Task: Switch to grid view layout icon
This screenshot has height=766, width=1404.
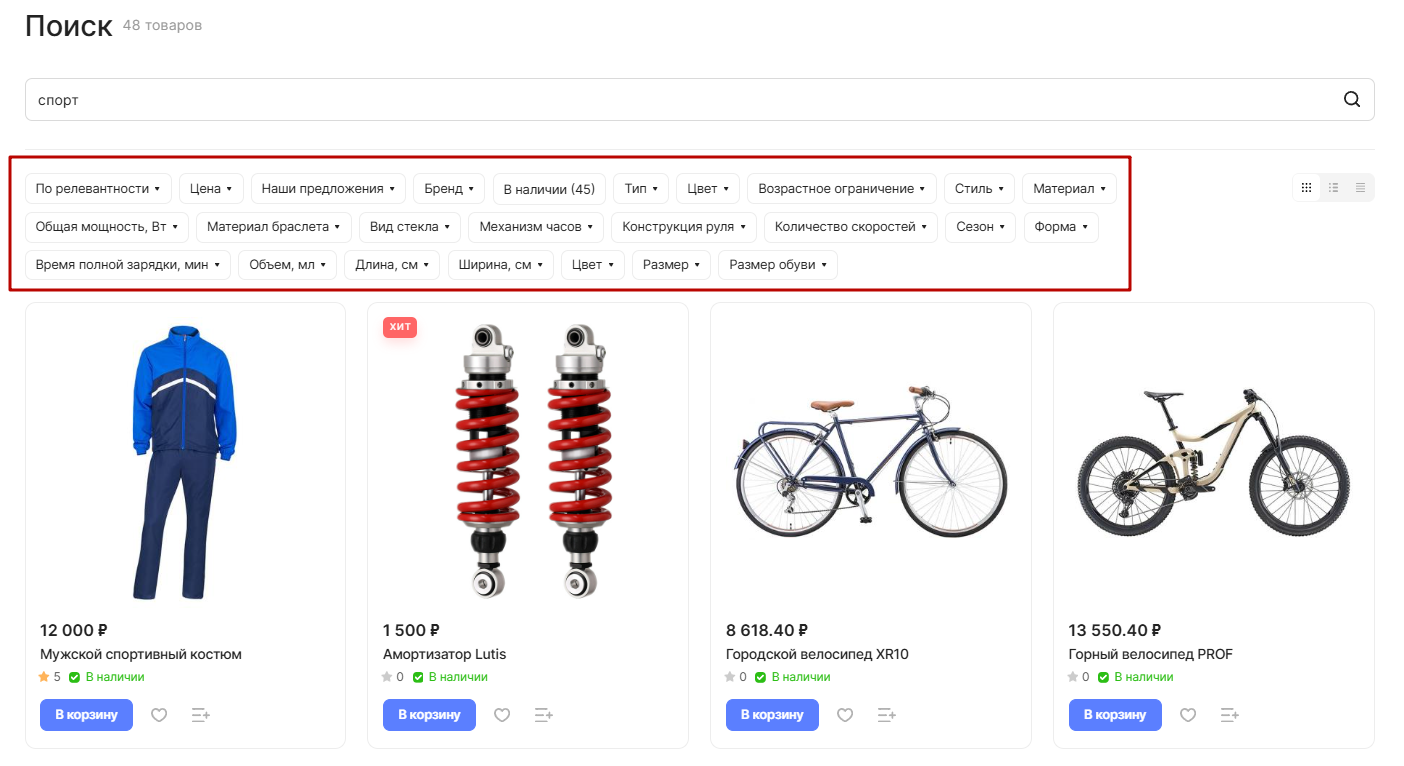Action: pos(1306,188)
